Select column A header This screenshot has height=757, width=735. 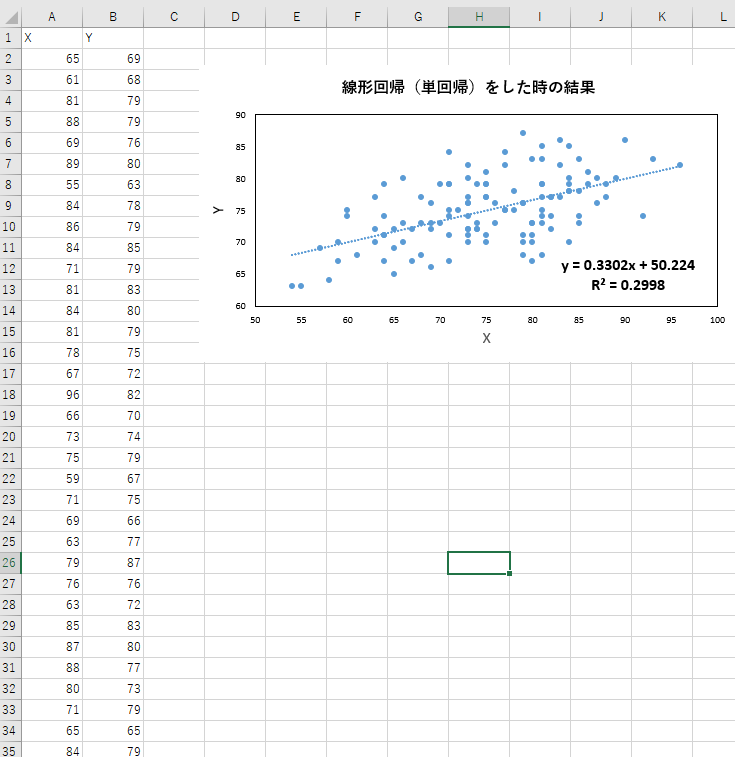[x=52, y=17]
